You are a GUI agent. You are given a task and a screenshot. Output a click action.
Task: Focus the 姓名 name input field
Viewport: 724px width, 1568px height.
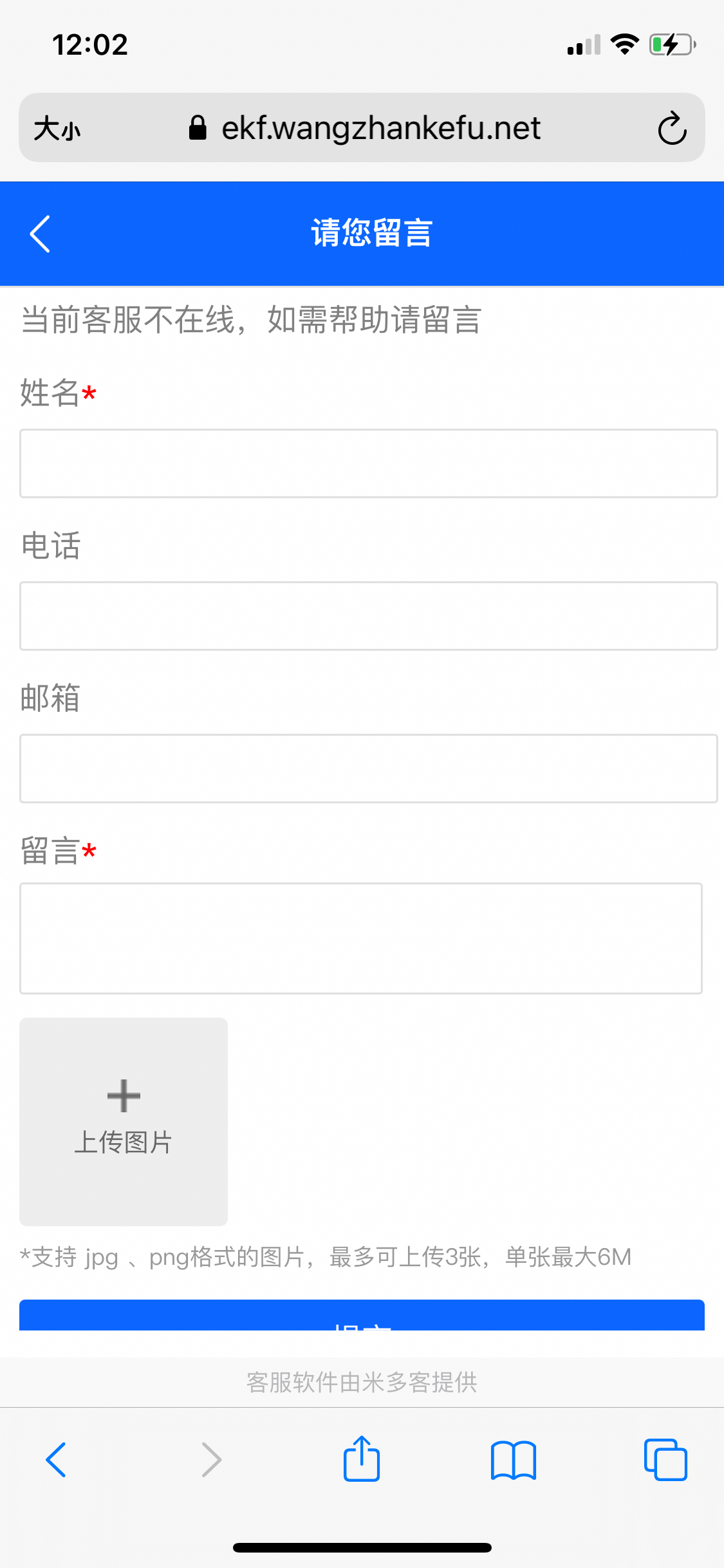pos(368,463)
